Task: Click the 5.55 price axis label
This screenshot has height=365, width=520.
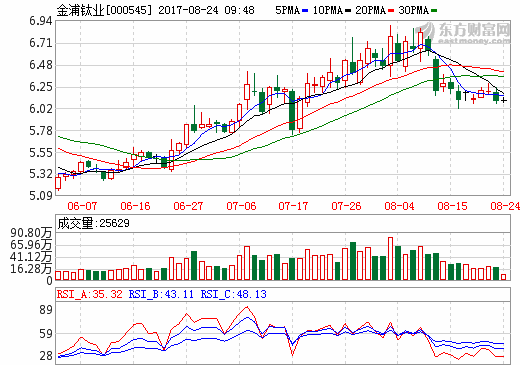Action: (x=41, y=153)
